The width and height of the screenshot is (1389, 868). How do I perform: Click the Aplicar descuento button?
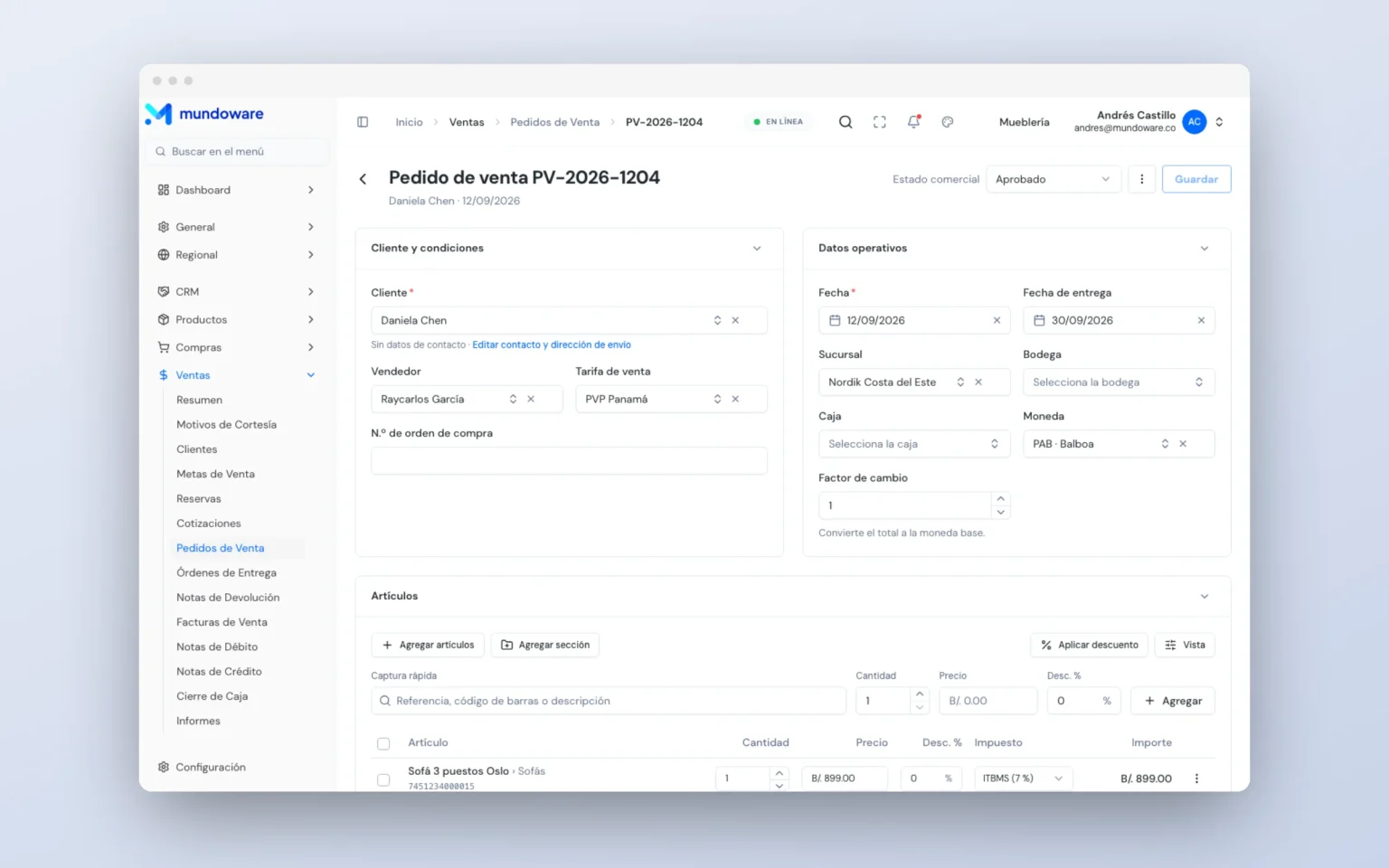(x=1090, y=645)
